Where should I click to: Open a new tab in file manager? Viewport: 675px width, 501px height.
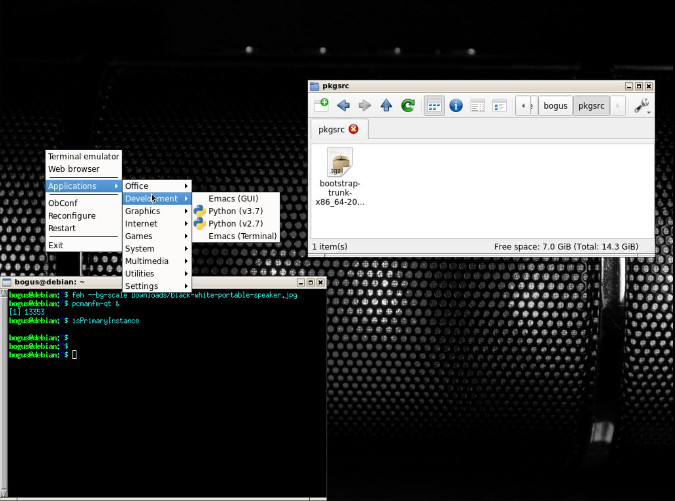[321, 105]
